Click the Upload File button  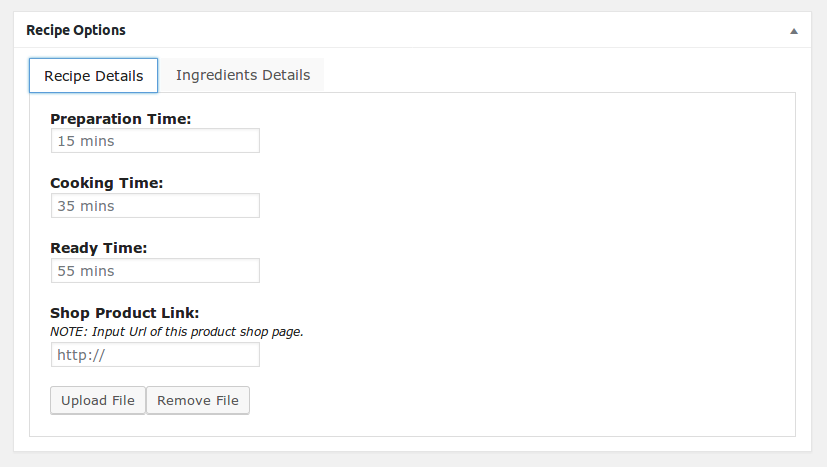[98, 401]
